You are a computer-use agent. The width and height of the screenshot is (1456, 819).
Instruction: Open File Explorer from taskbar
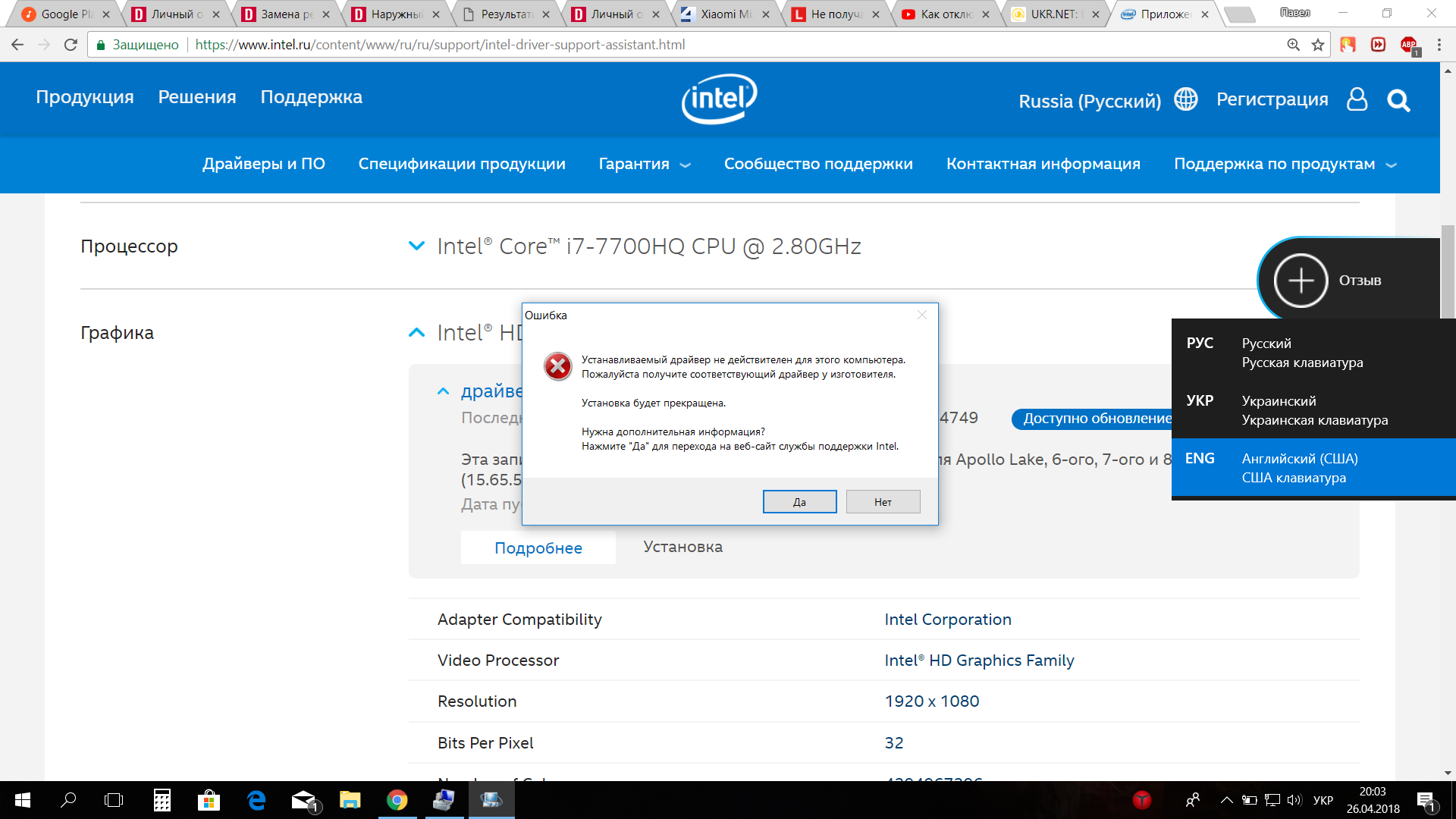point(350,800)
